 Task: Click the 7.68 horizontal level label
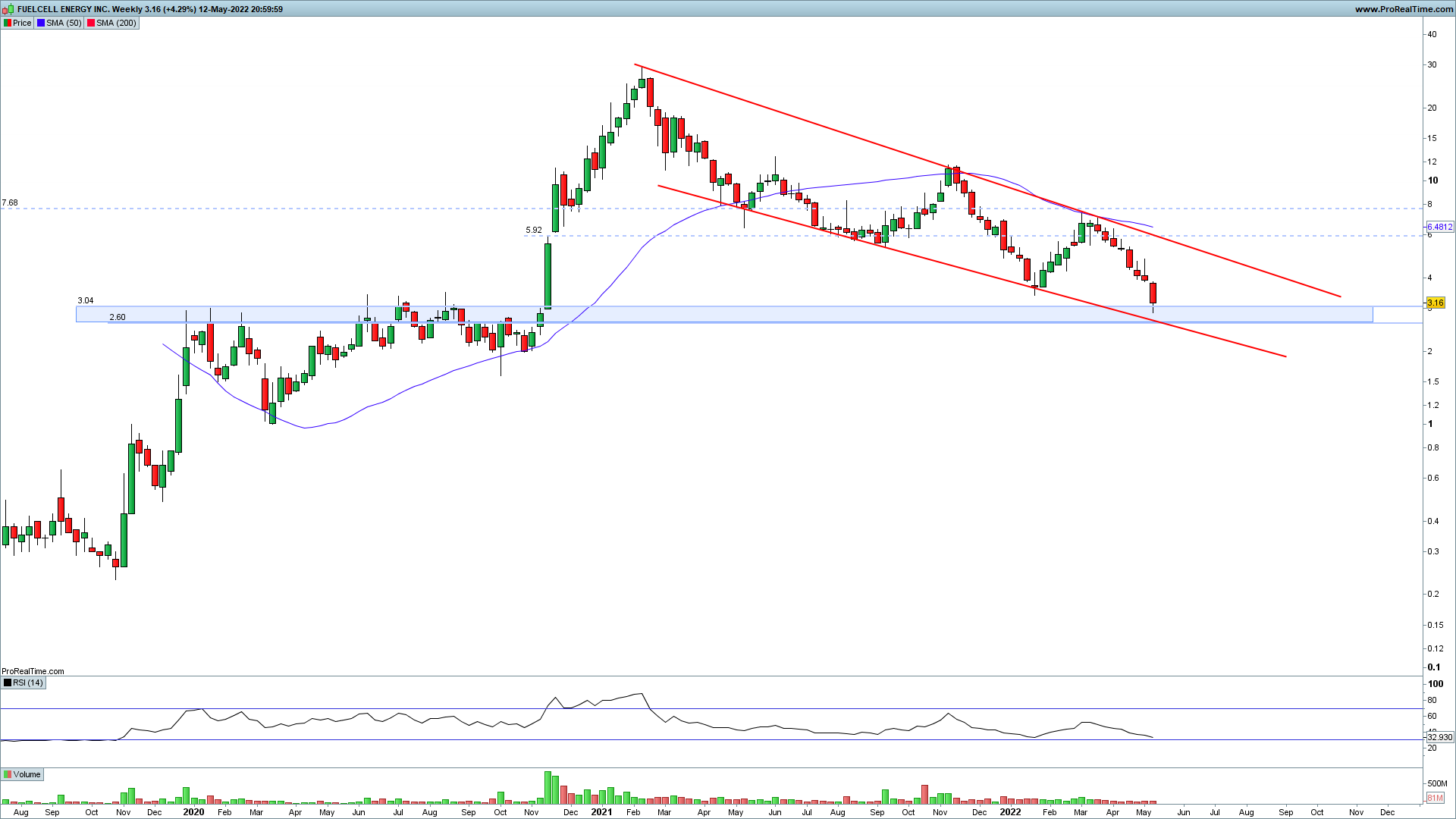(10, 203)
